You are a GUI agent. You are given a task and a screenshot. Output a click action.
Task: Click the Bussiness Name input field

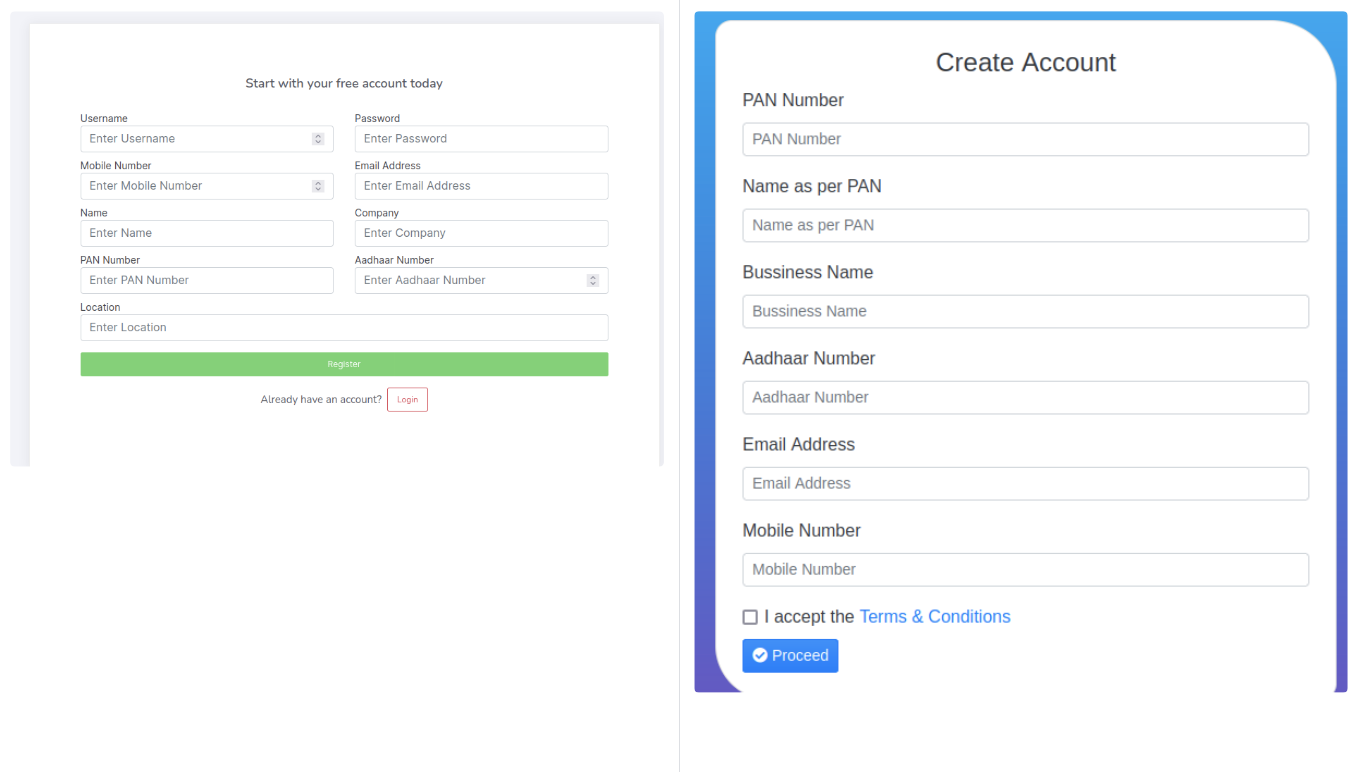tap(1025, 311)
